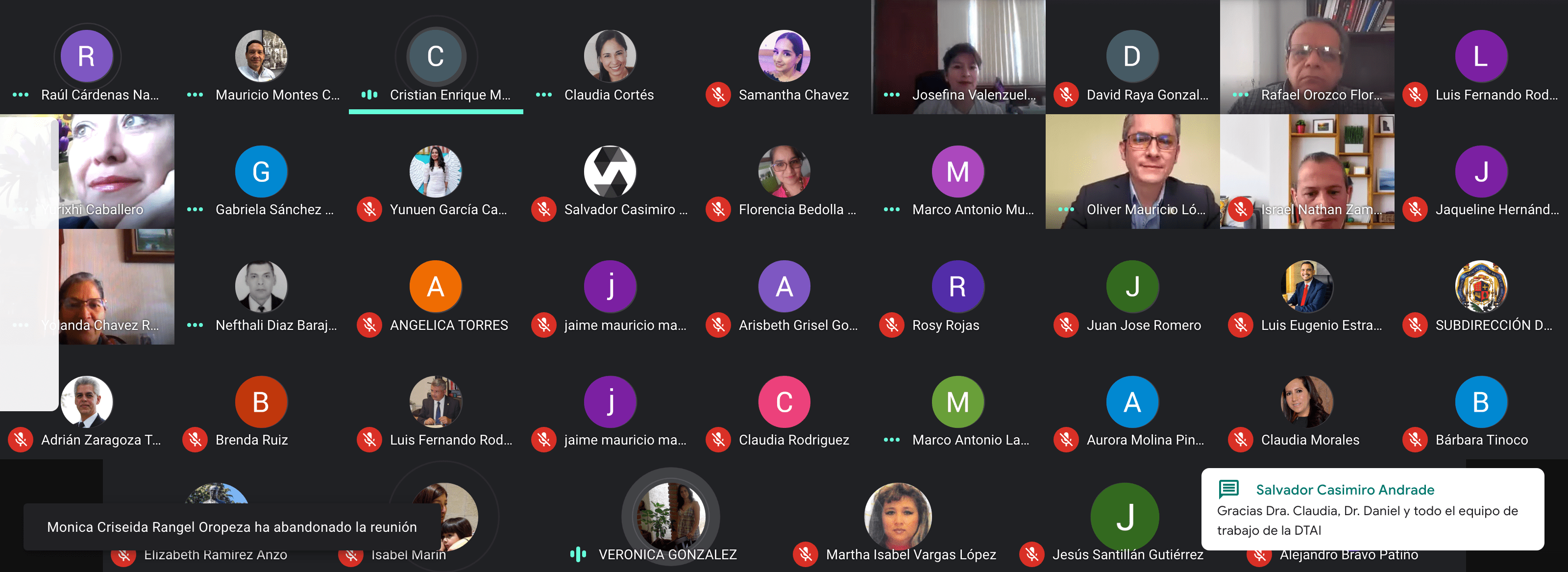Select Rafael Orozco's video tile
The height and width of the screenshot is (572, 1568).
coord(1307,57)
